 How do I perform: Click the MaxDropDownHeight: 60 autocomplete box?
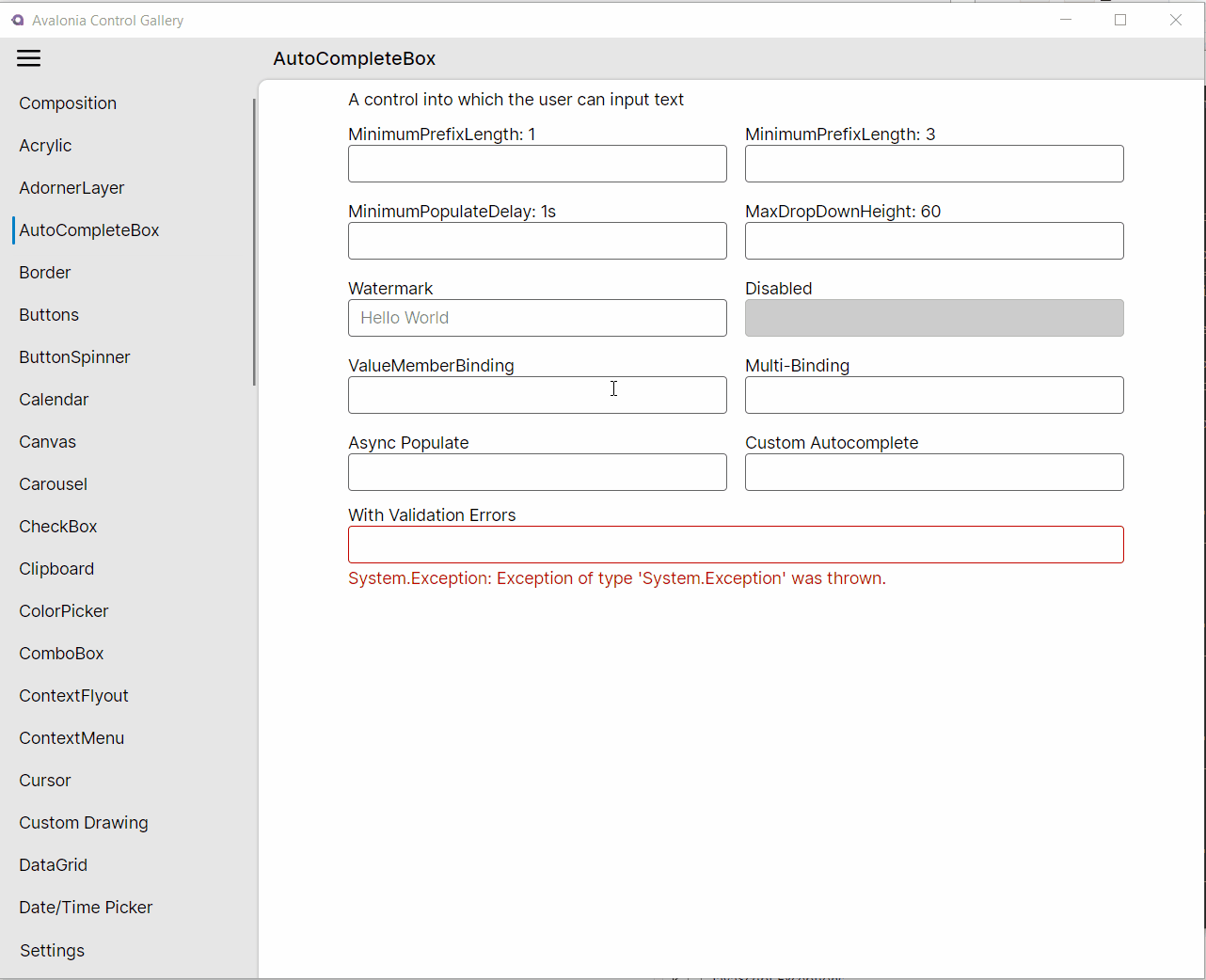point(934,241)
